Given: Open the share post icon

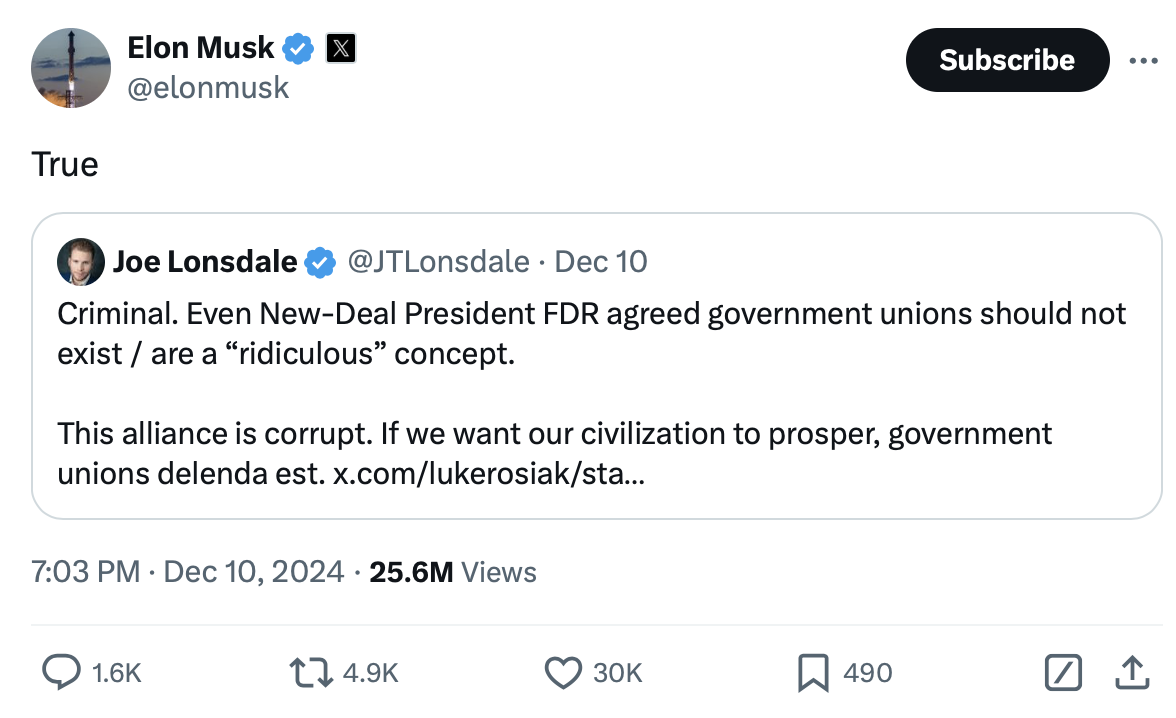Looking at the screenshot, I should pos(1132,673).
